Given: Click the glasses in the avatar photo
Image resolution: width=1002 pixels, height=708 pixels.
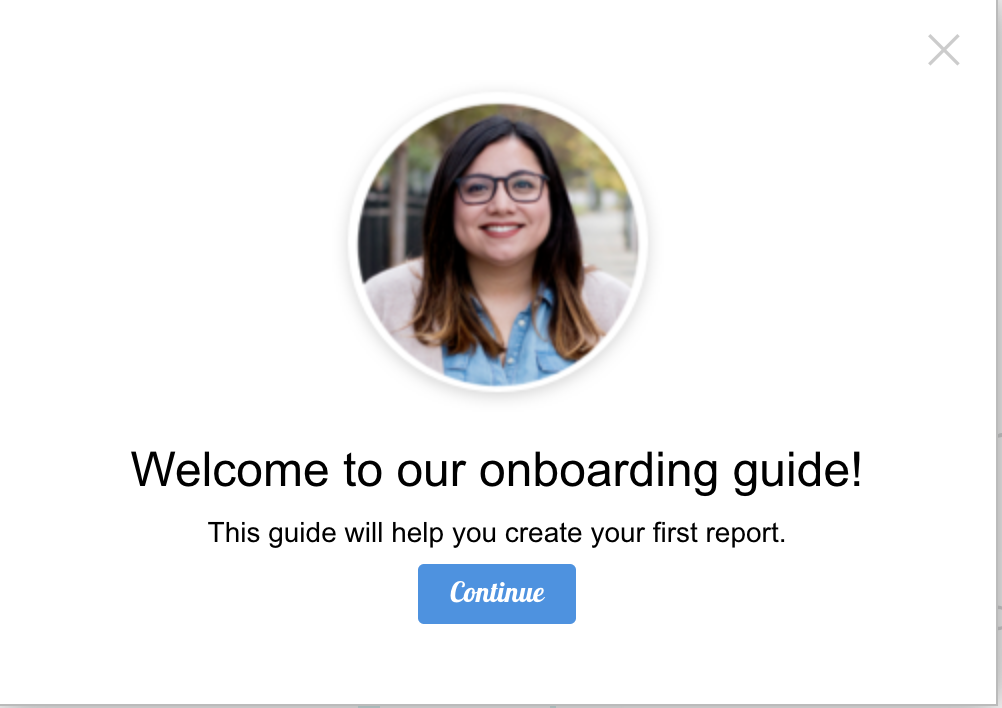Looking at the screenshot, I should point(502,188).
